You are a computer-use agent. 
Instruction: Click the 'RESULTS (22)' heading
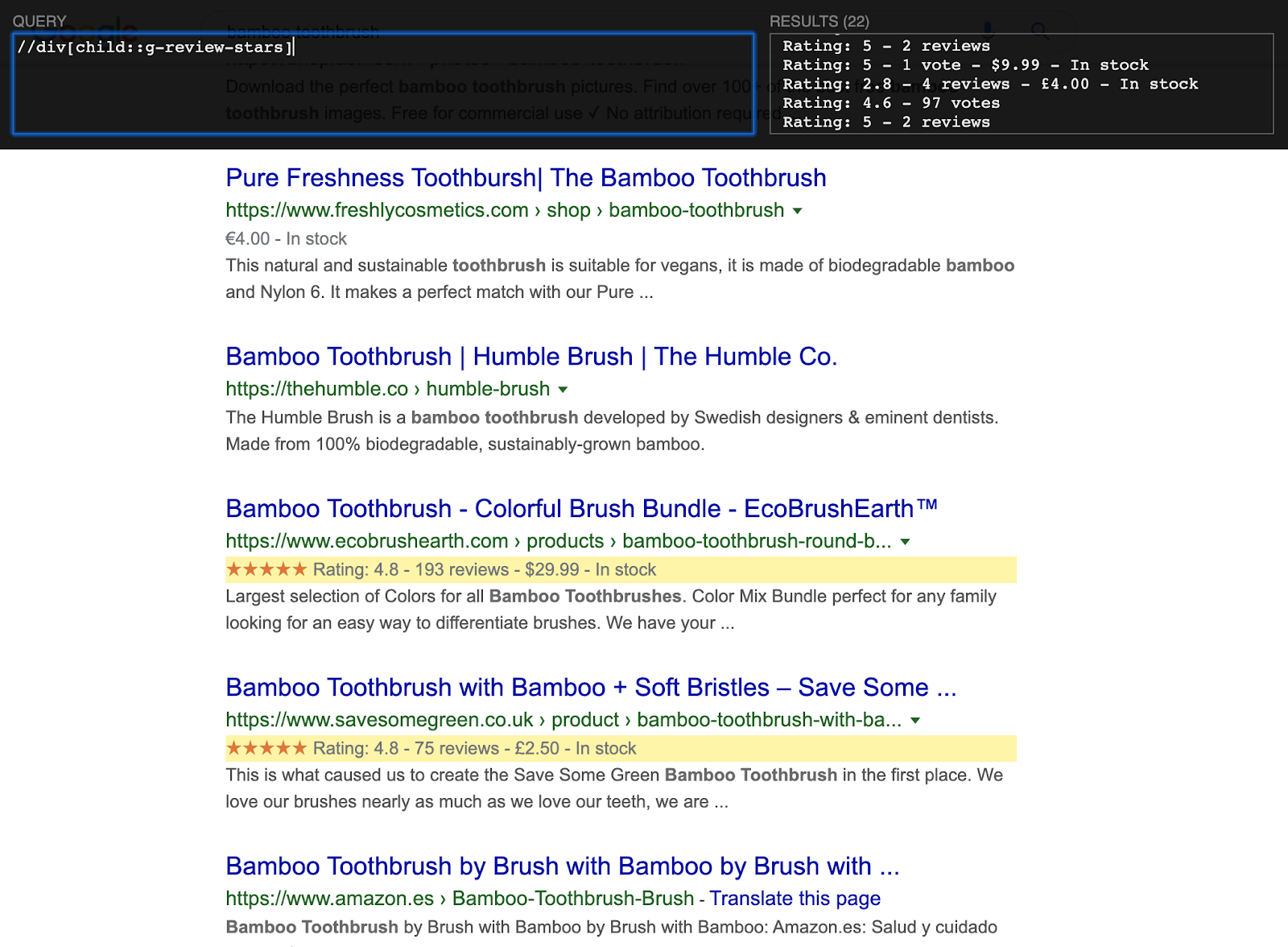point(819,22)
